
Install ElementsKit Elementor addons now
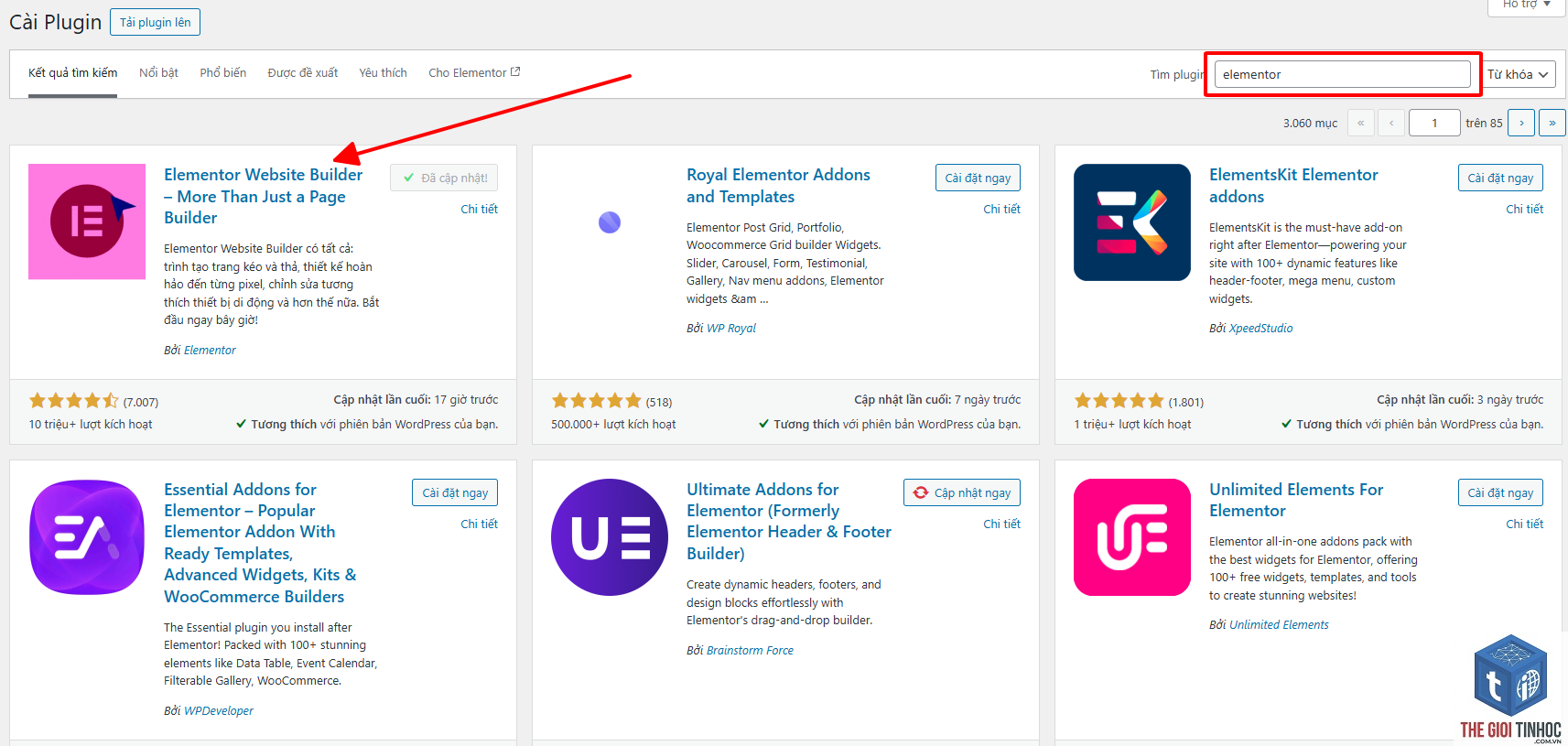[1500, 178]
